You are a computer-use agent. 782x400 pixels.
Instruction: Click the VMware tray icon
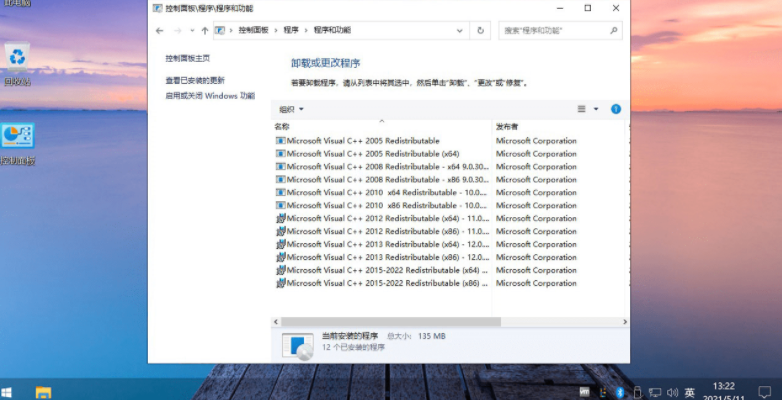click(x=584, y=393)
